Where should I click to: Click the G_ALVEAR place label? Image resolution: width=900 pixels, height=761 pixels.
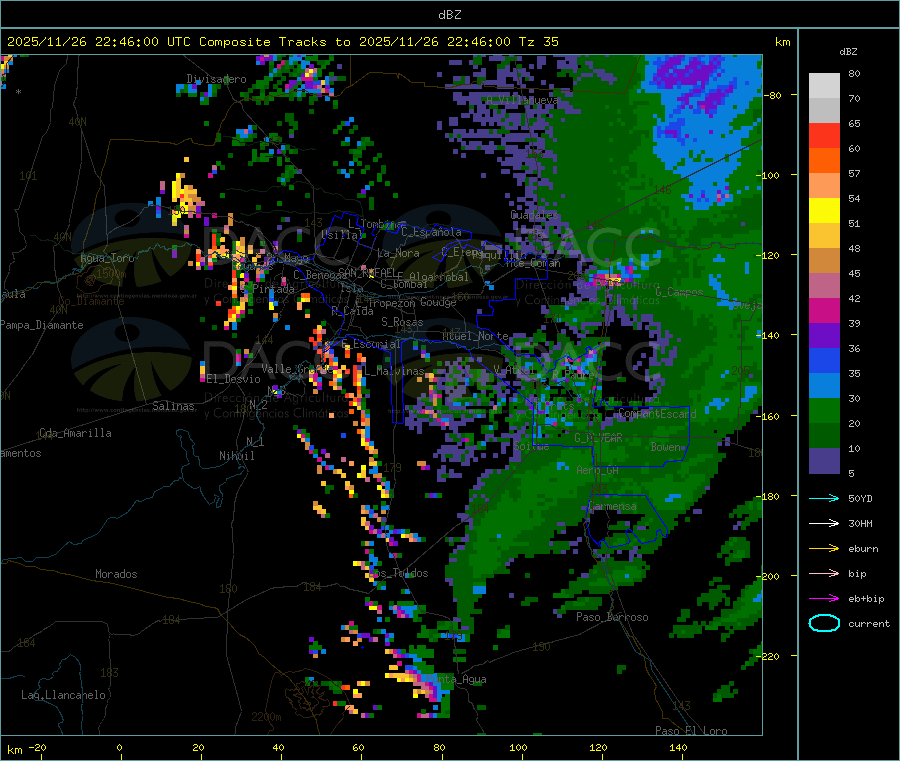click(598, 438)
